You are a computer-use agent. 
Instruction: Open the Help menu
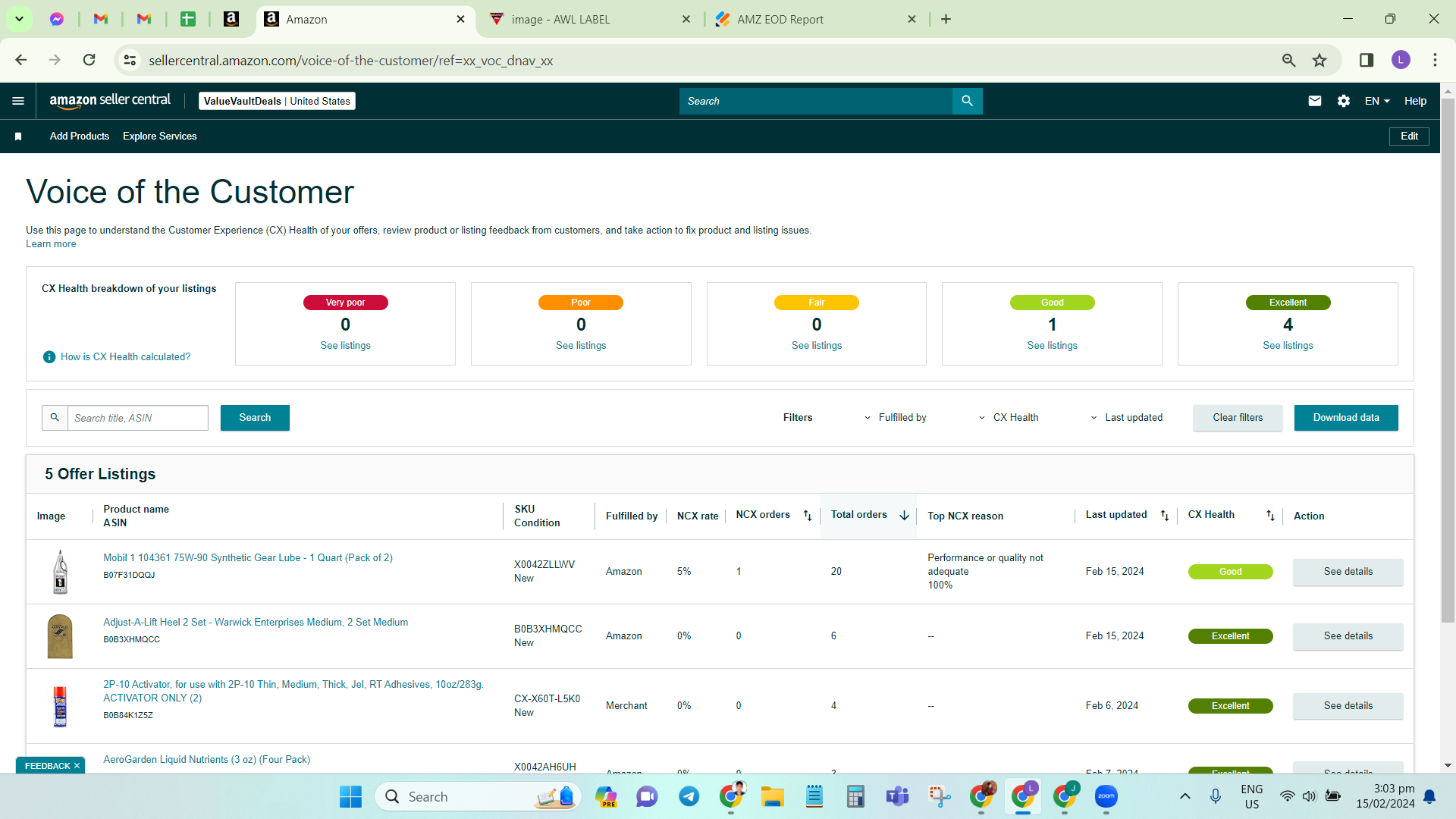[1415, 101]
